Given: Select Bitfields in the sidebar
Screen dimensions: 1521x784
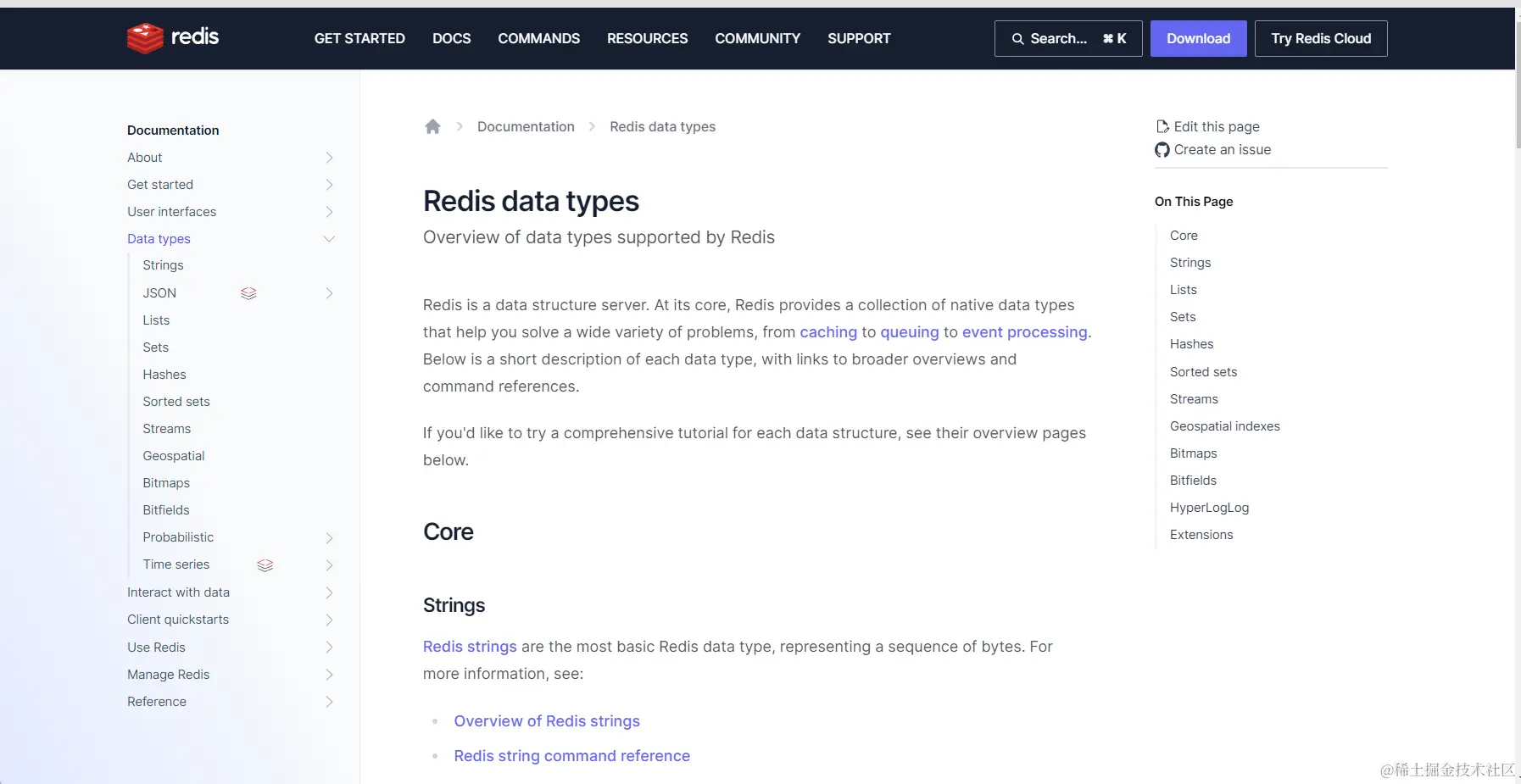Looking at the screenshot, I should [x=166, y=510].
